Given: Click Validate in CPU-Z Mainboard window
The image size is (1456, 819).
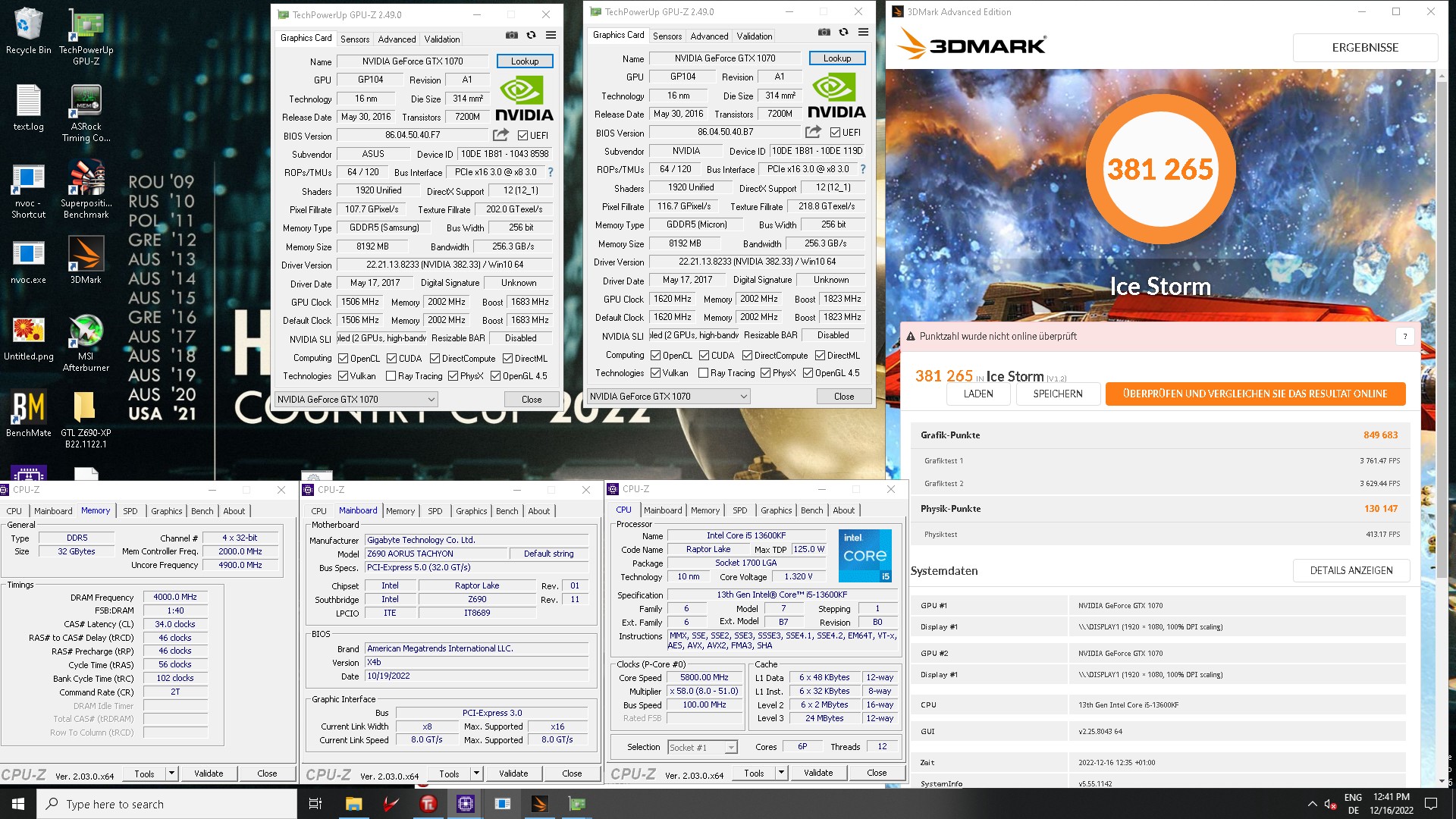Looking at the screenshot, I should point(513,773).
